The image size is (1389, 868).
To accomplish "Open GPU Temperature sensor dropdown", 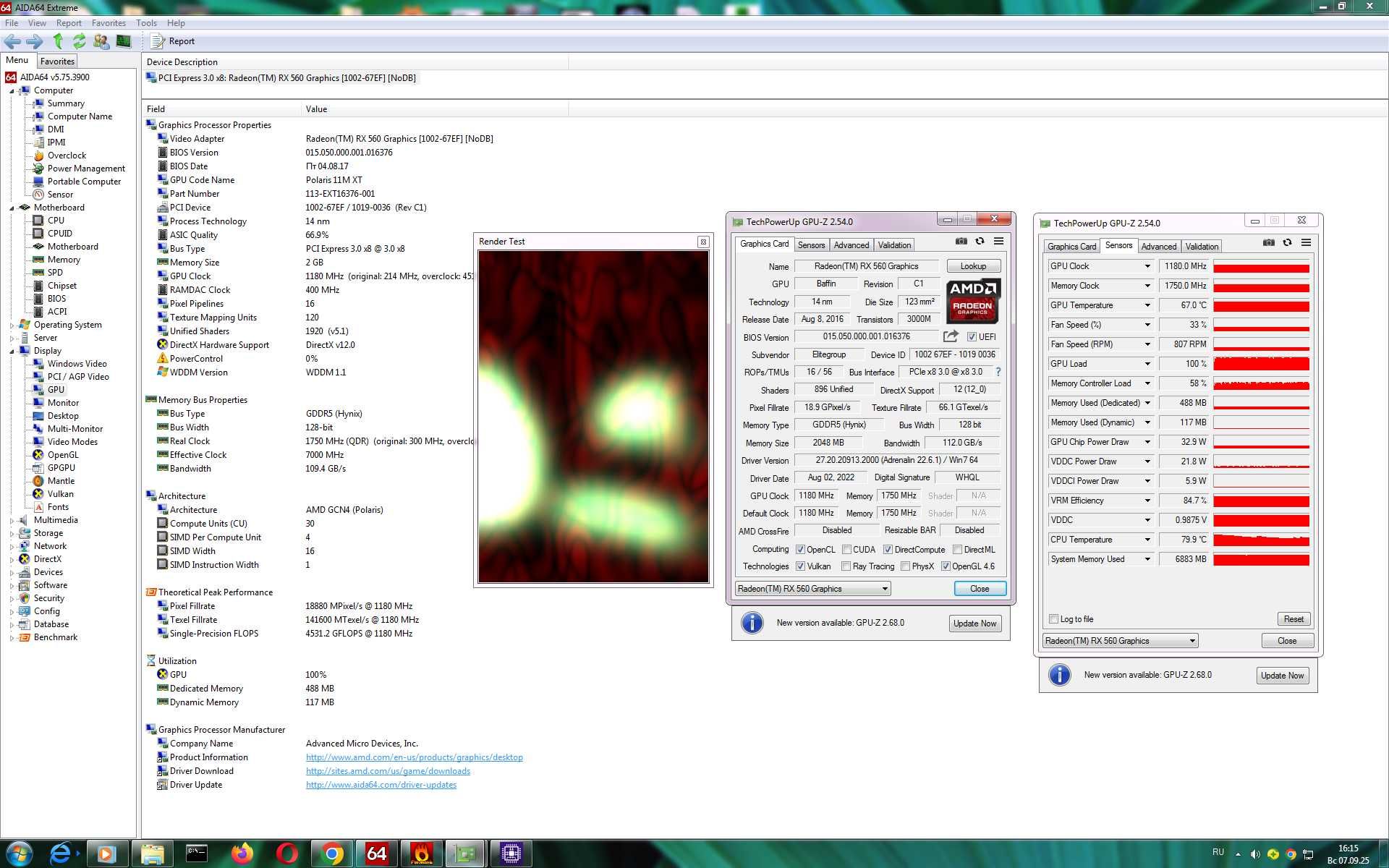I will pos(1147,305).
